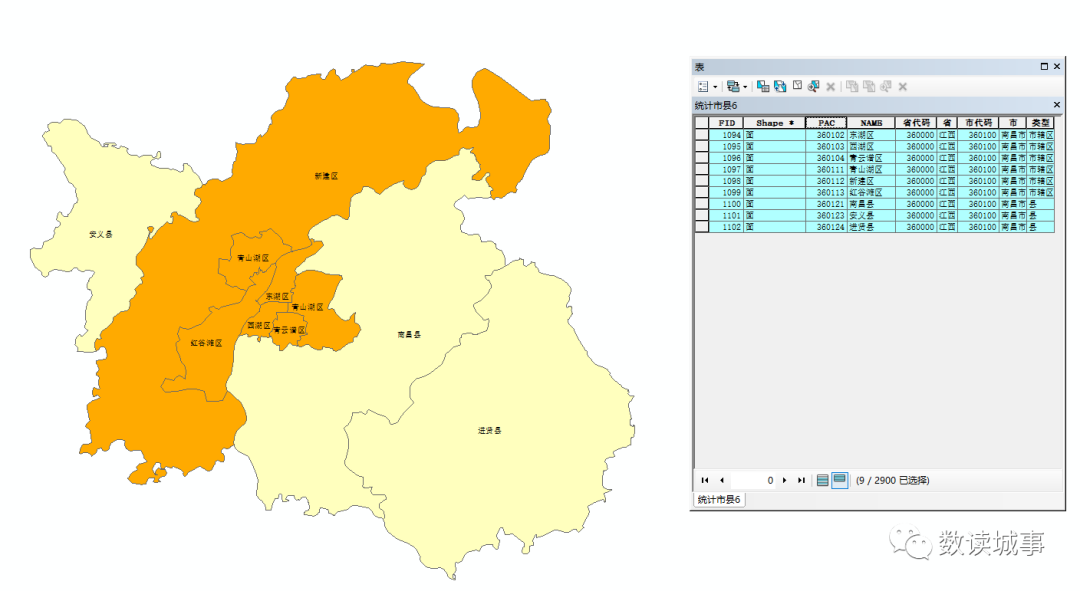Click the 红谷滩区 label on the map
Image resolution: width=1080 pixels, height=591 pixels.
coord(207,343)
